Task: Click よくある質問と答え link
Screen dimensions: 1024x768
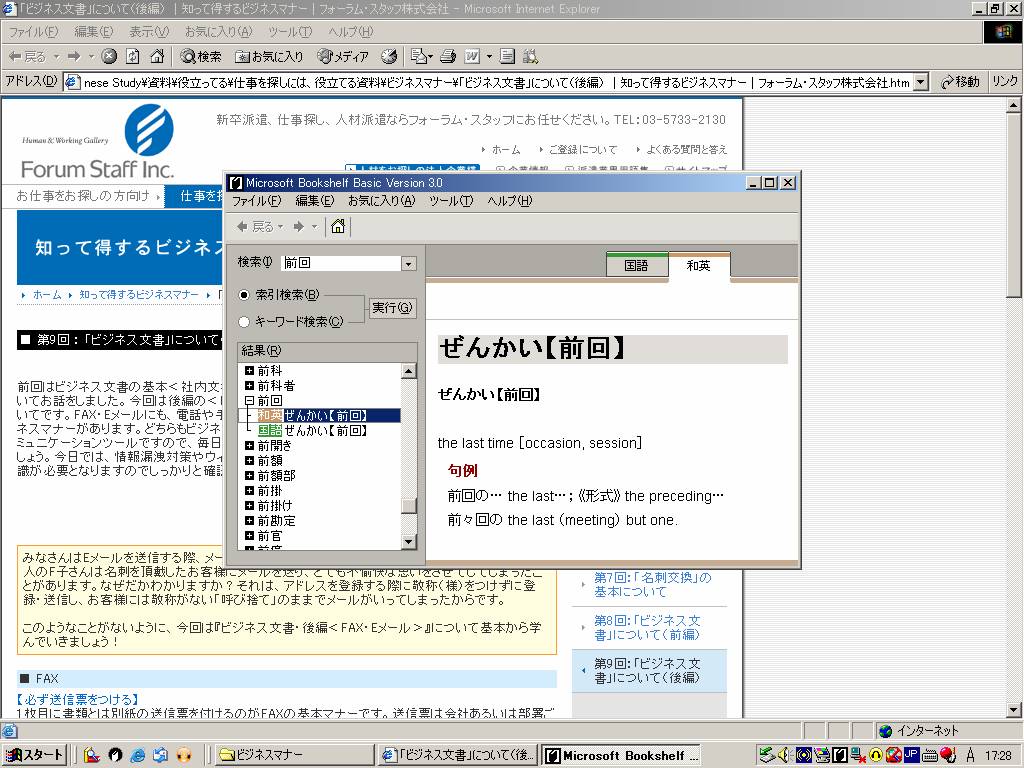Action: click(687, 150)
